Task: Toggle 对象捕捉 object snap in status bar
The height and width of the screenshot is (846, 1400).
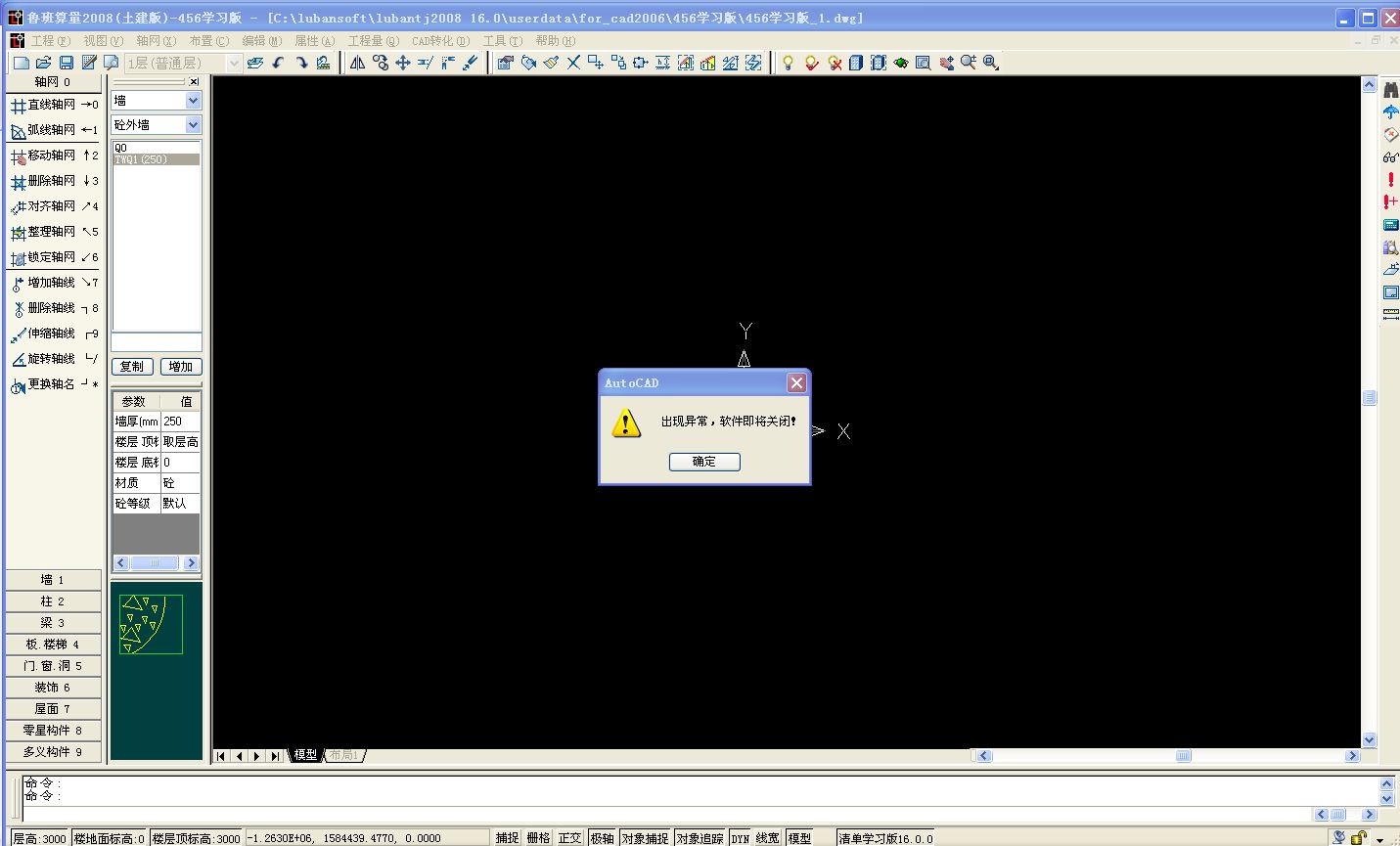Action: [645, 838]
